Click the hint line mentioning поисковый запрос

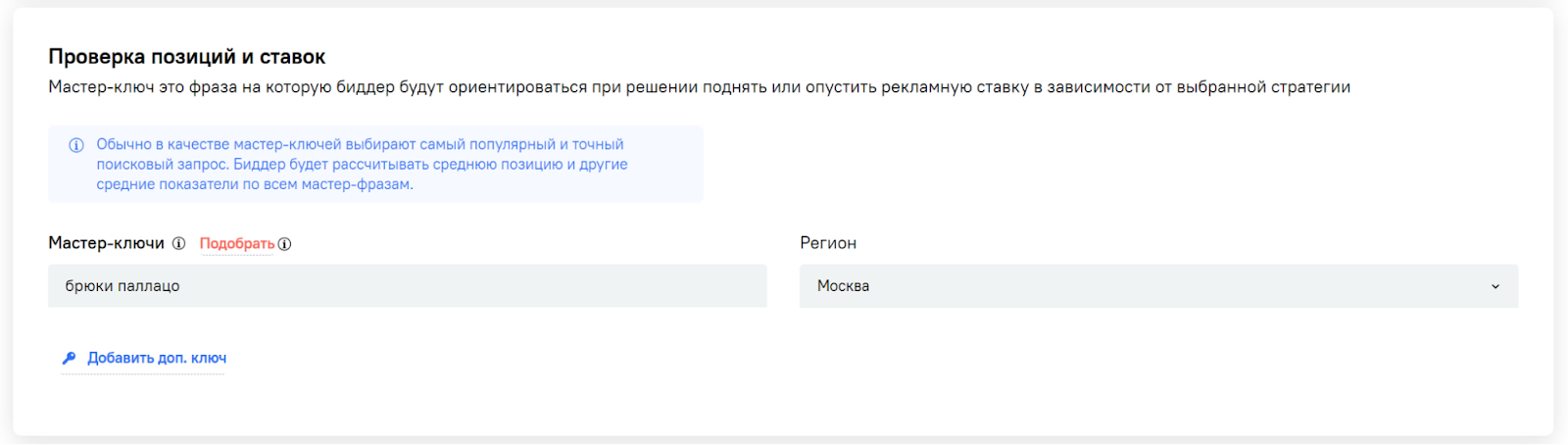point(362,165)
